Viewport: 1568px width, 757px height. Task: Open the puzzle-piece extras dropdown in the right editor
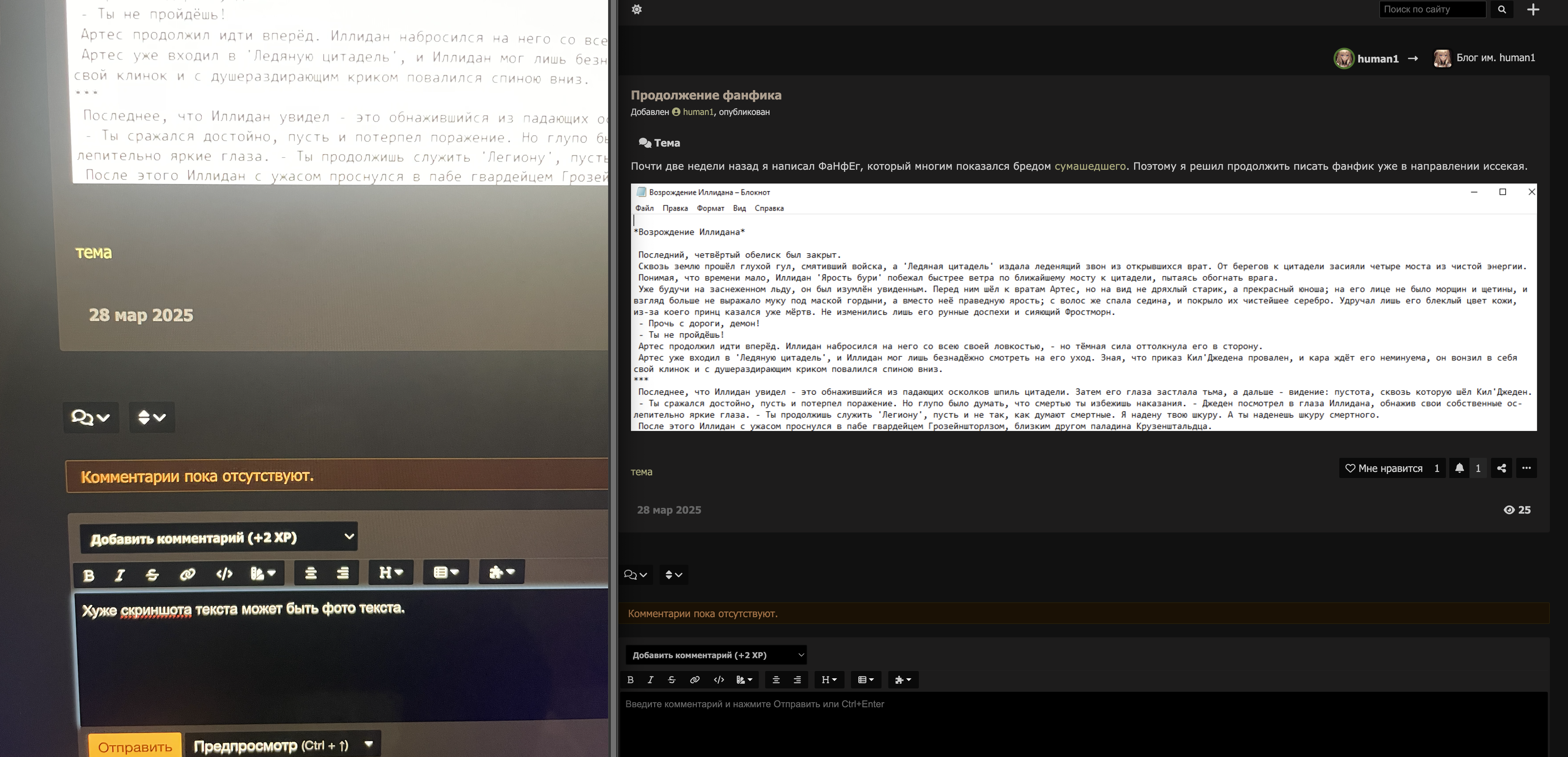tap(903, 680)
